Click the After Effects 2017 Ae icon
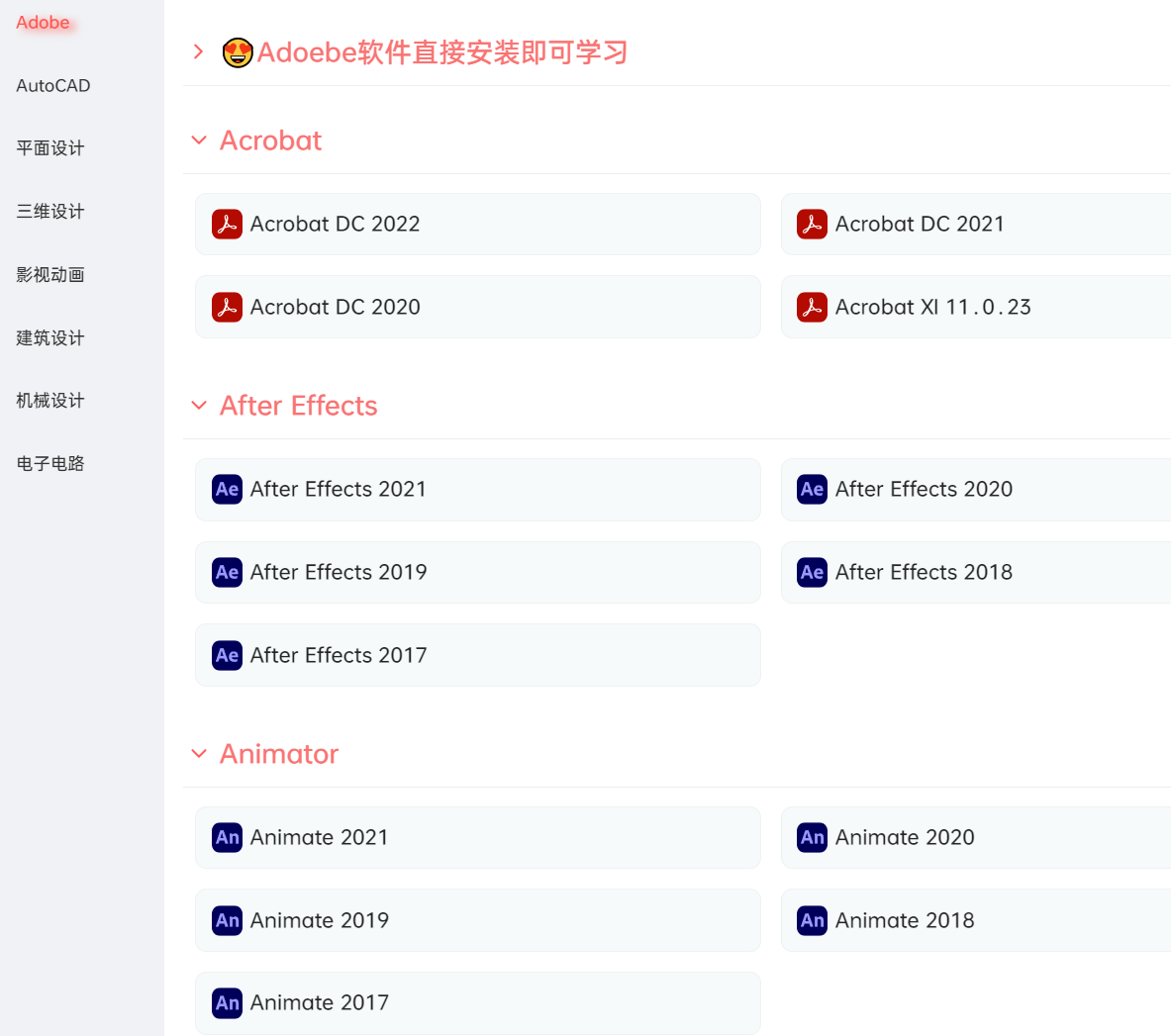Screen dimensions: 1171x1036 (227, 656)
